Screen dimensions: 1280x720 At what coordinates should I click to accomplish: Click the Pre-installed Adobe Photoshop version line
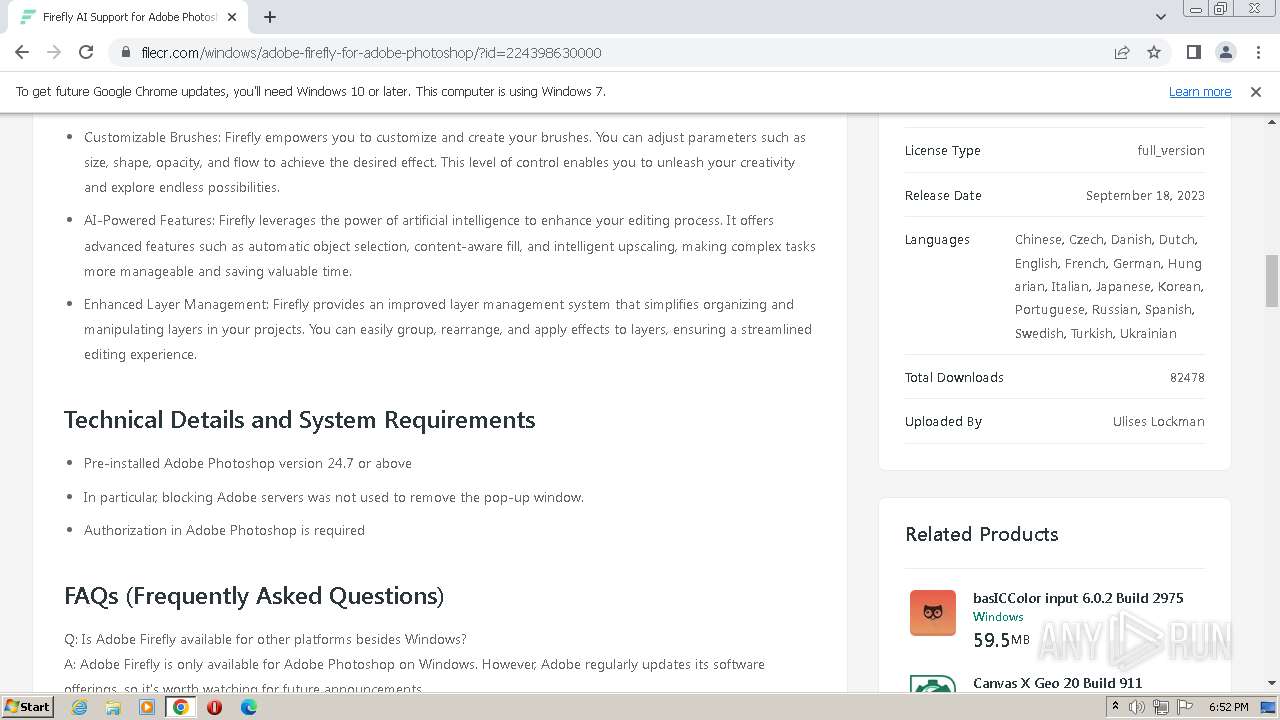[x=248, y=463]
